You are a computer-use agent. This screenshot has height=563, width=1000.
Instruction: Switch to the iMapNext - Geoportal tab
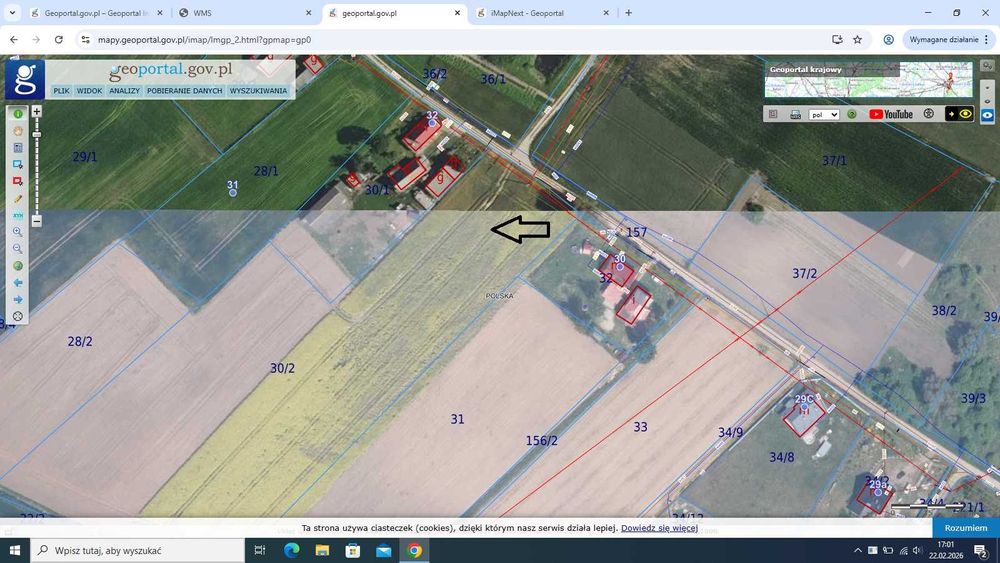pyautogui.click(x=541, y=13)
